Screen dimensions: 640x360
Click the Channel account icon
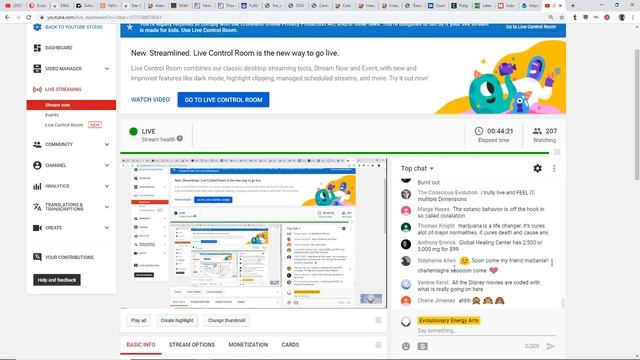pos(37,165)
